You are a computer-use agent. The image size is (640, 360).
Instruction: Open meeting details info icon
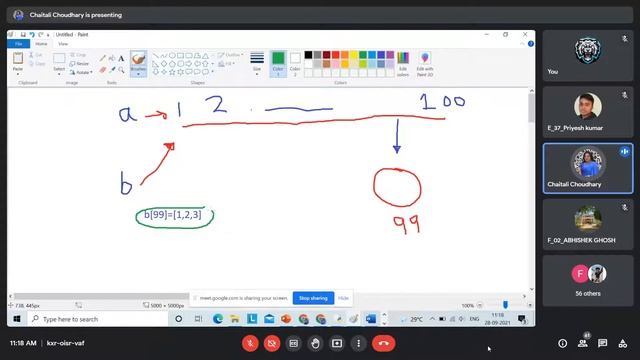pyautogui.click(x=562, y=343)
